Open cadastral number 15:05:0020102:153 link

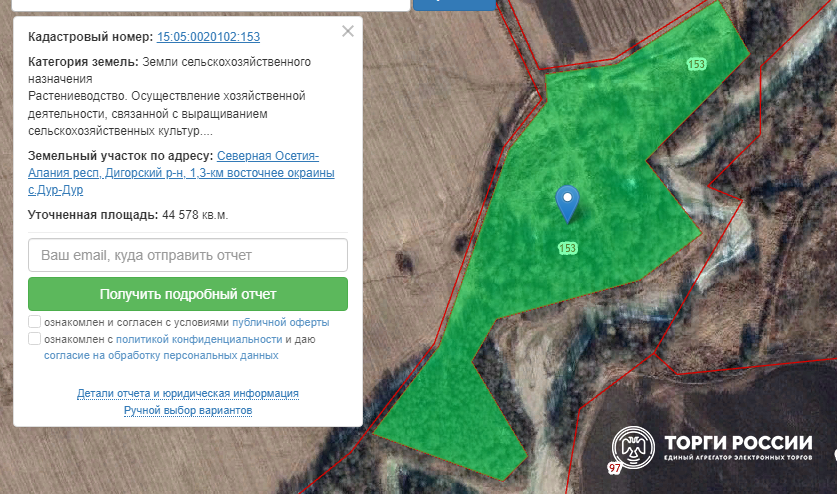(x=208, y=37)
